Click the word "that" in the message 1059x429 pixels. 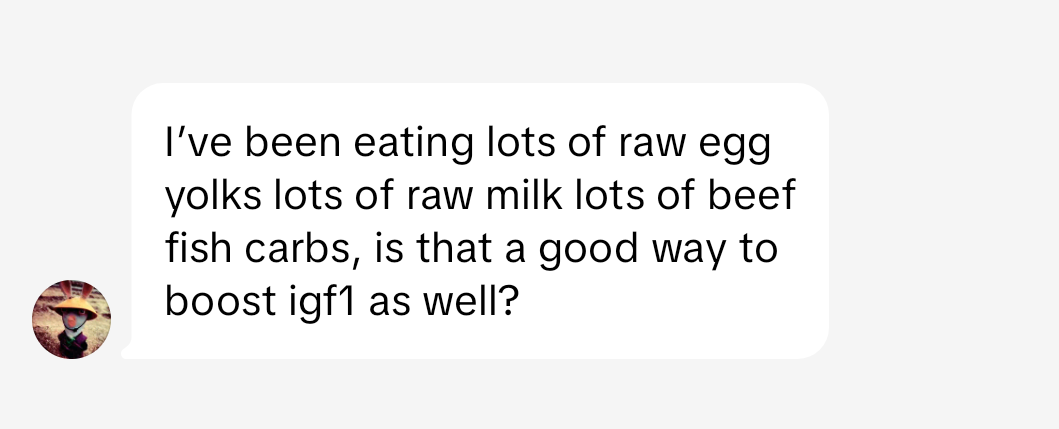(460, 248)
